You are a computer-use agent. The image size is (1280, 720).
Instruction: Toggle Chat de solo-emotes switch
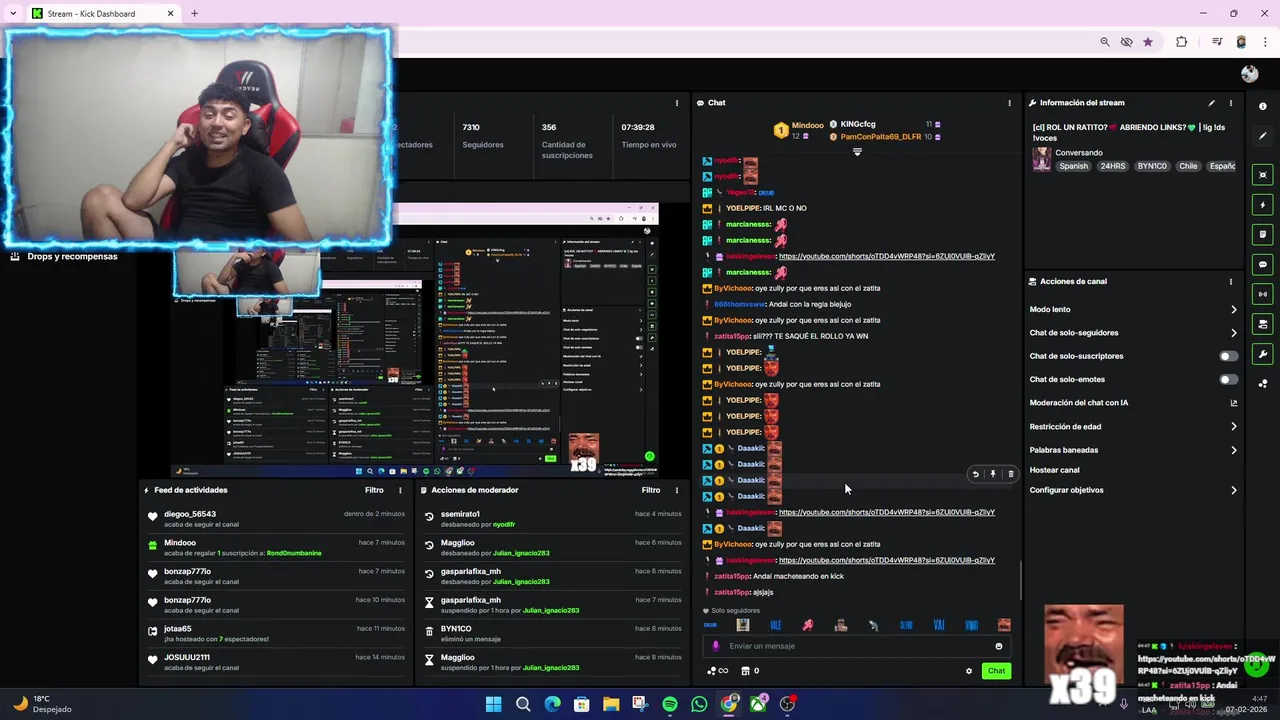(x=1228, y=380)
